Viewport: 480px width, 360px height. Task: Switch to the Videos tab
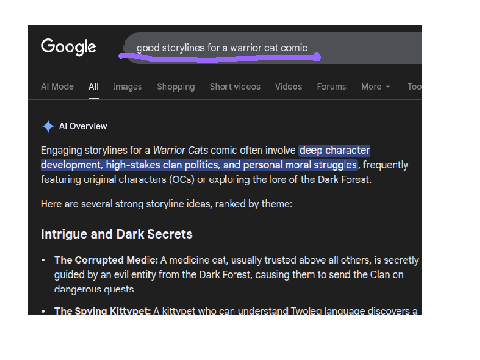click(x=288, y=87)
